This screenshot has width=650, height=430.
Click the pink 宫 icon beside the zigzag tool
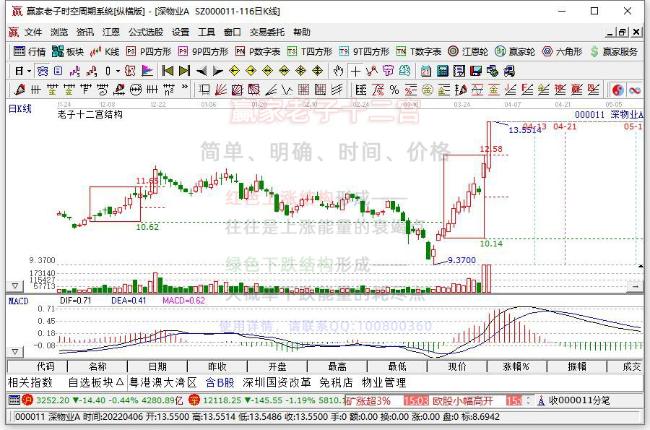click(x=388, y=71)
